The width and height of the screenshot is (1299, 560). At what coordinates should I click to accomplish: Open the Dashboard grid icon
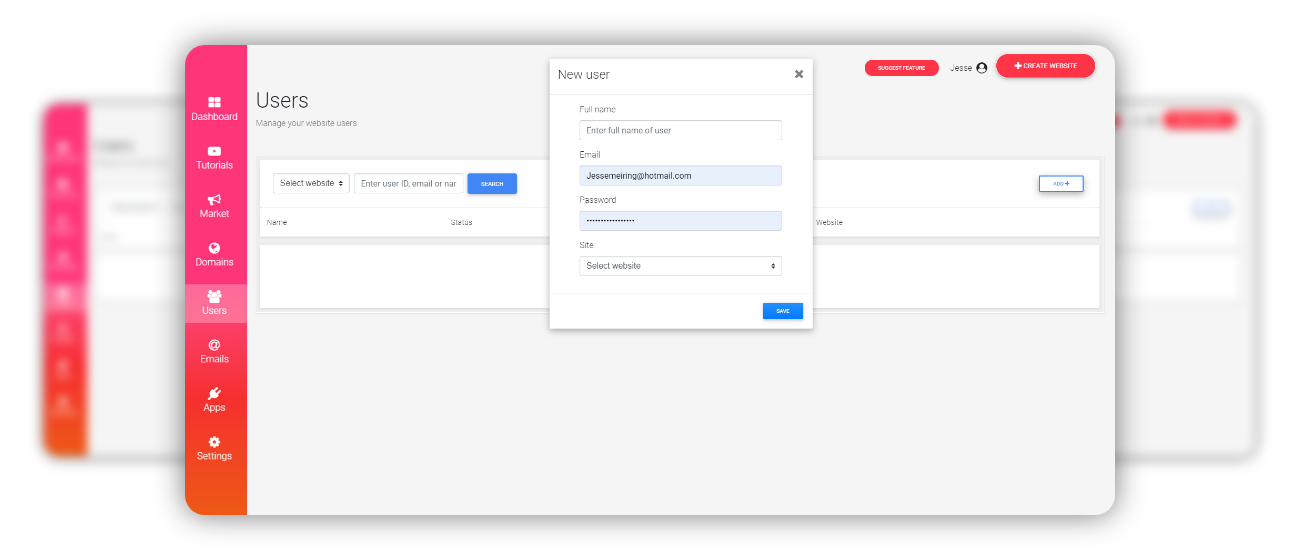pos(214,102)
